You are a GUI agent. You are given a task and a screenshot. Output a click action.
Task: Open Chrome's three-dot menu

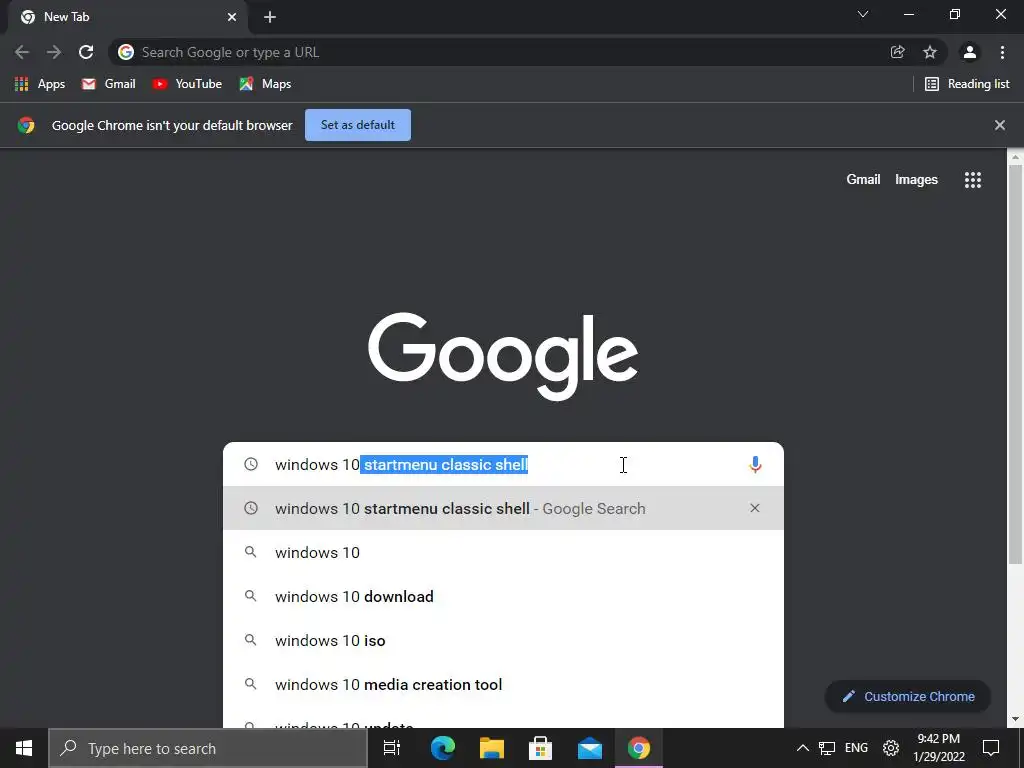point(1002,52)
